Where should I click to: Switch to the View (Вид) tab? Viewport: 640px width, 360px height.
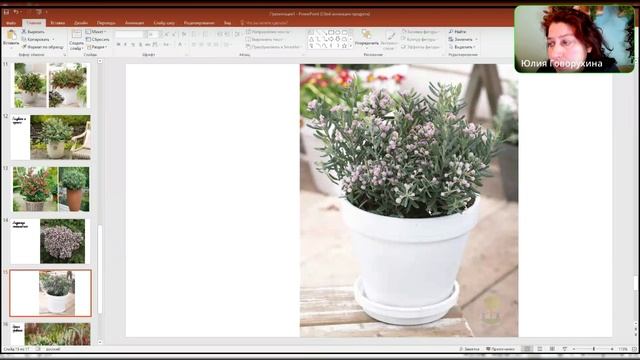227,23
